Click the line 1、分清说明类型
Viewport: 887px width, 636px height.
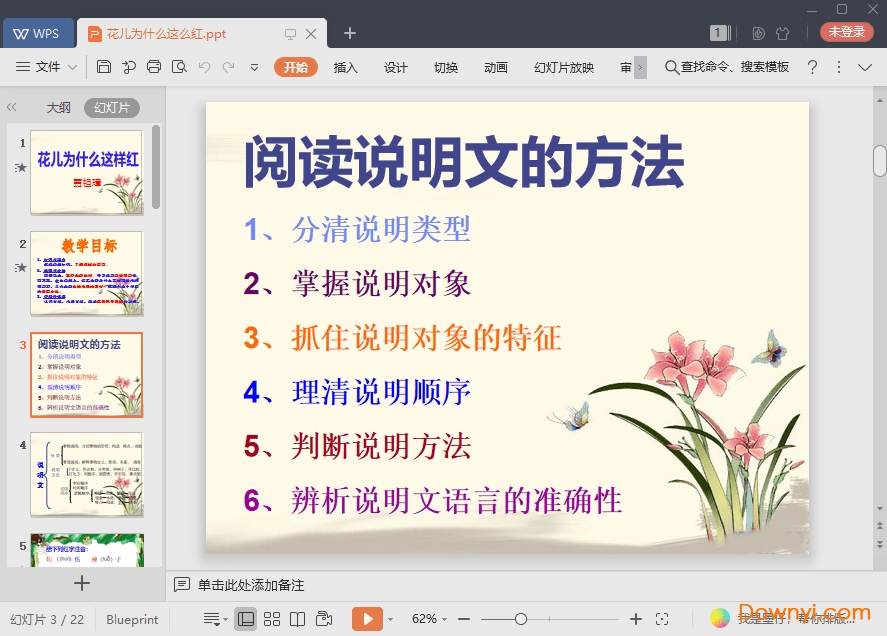coord(357,230)
